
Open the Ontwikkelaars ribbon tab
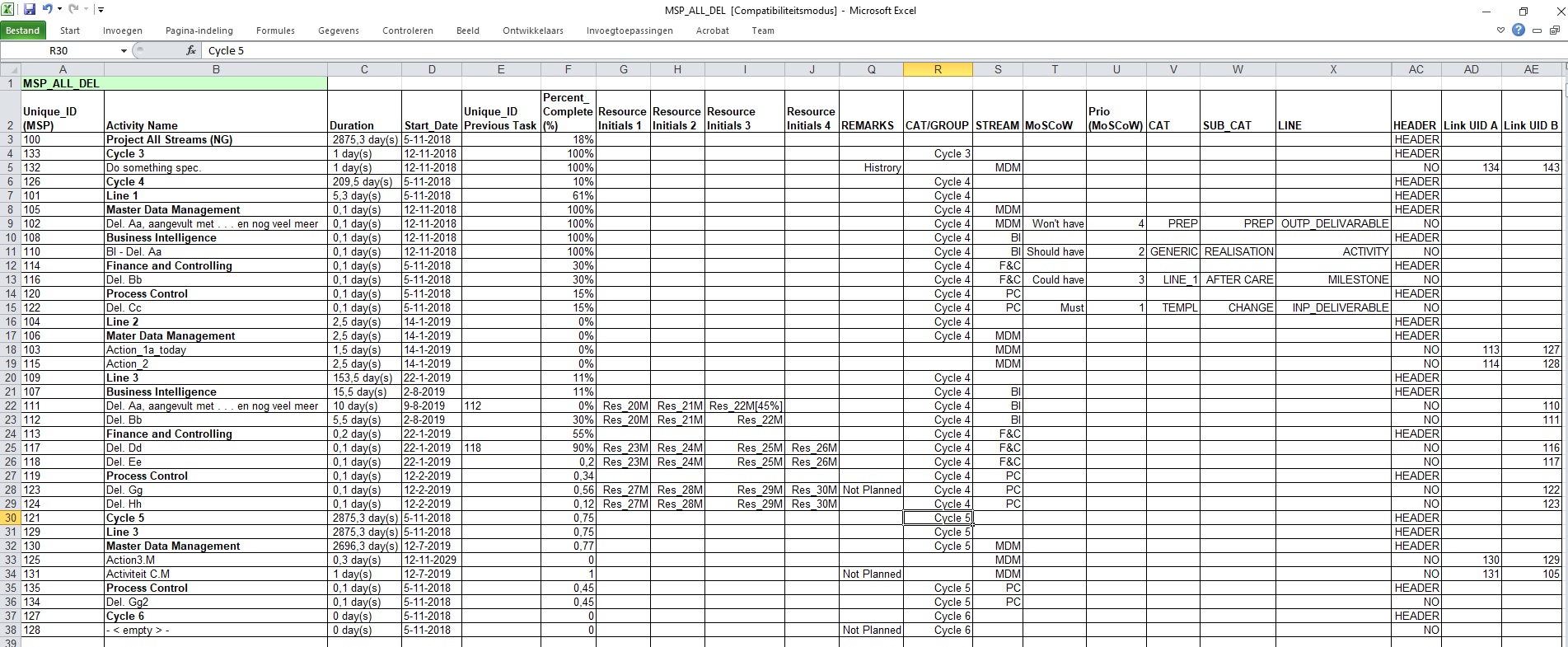pos(532,30)
